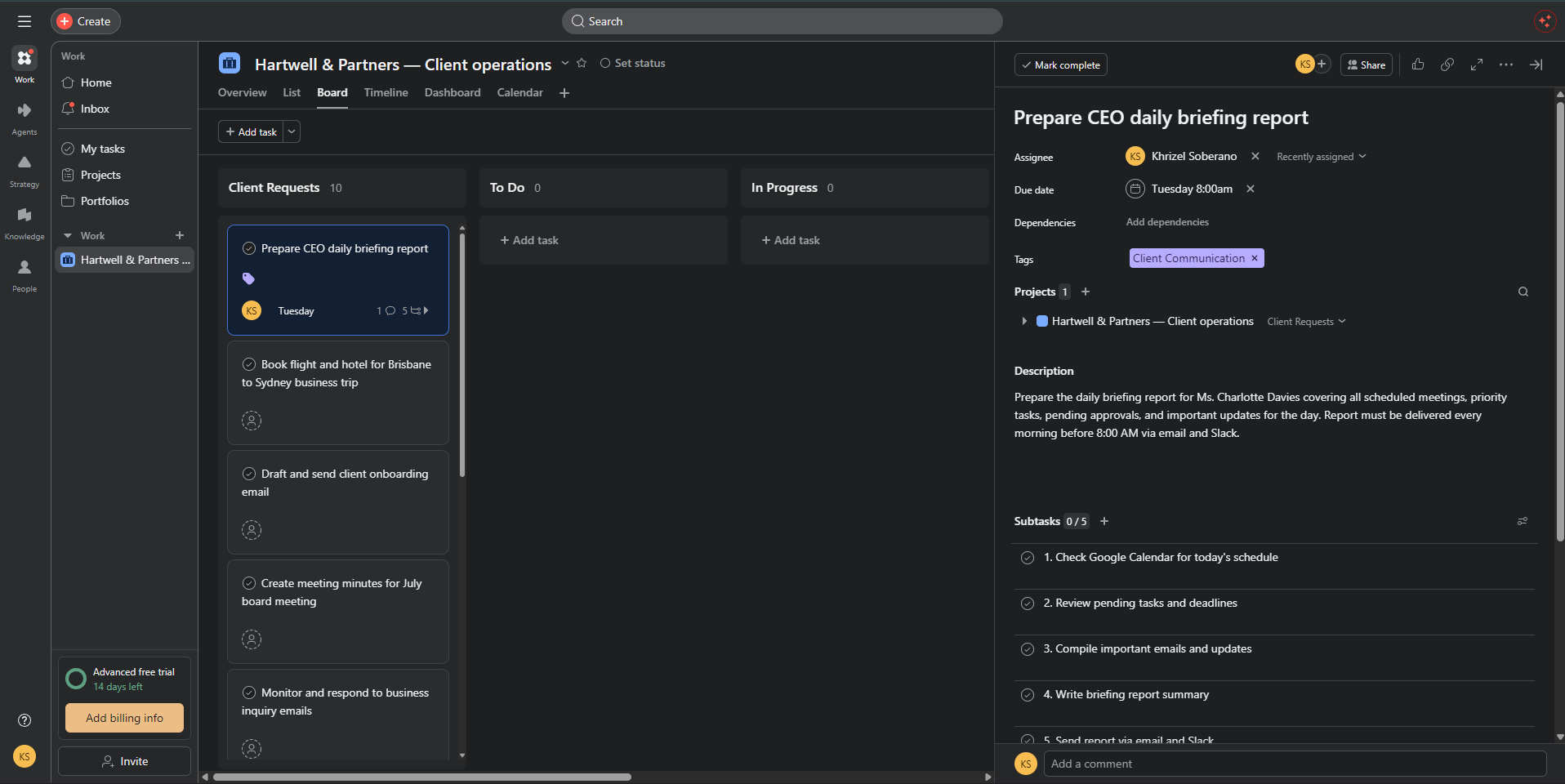Switch to the Timeline tab
Viewport: 1565px width, 784px height.
tap(386, 92)
